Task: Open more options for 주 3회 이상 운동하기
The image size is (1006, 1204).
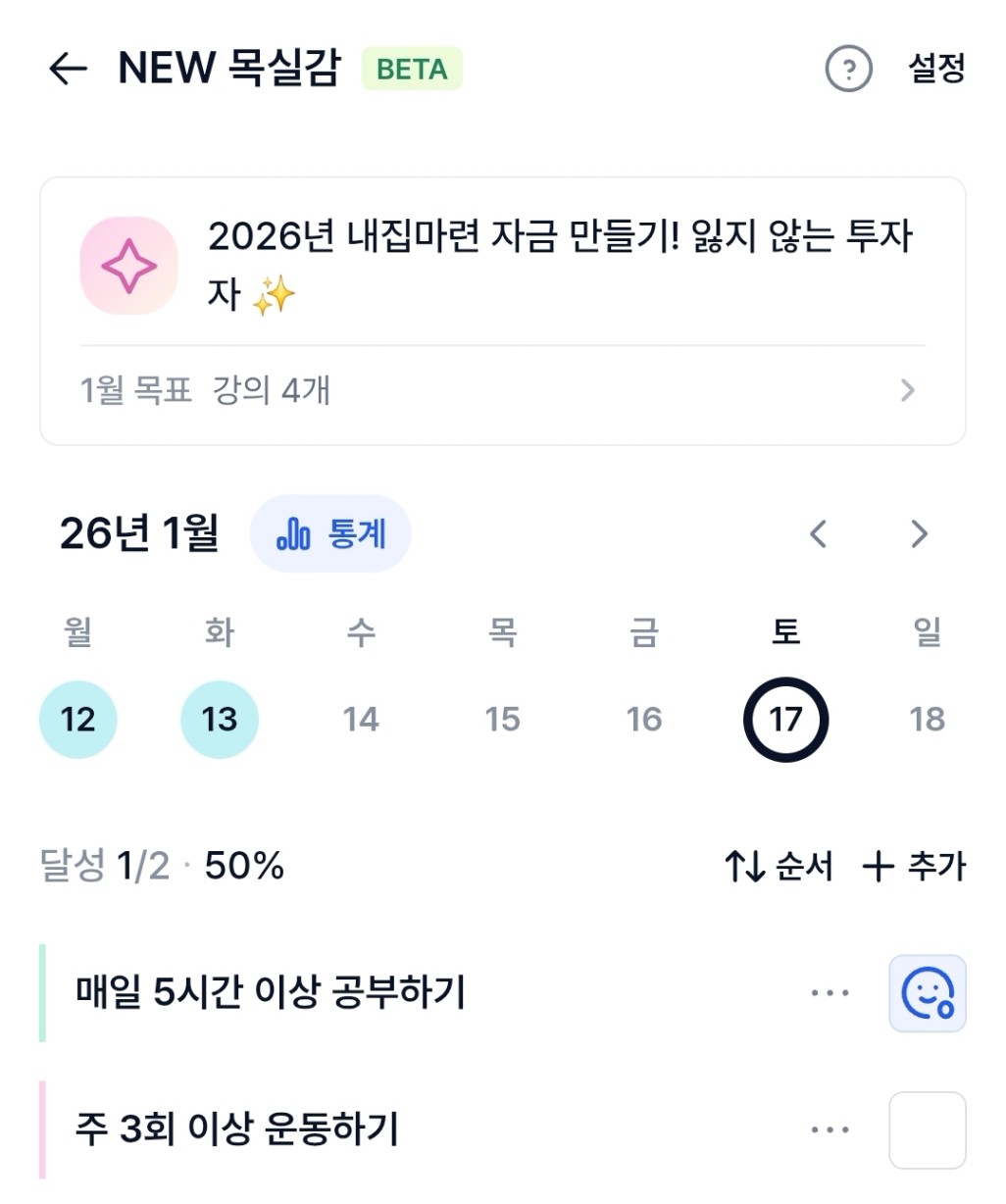Action: point(830,1129)
